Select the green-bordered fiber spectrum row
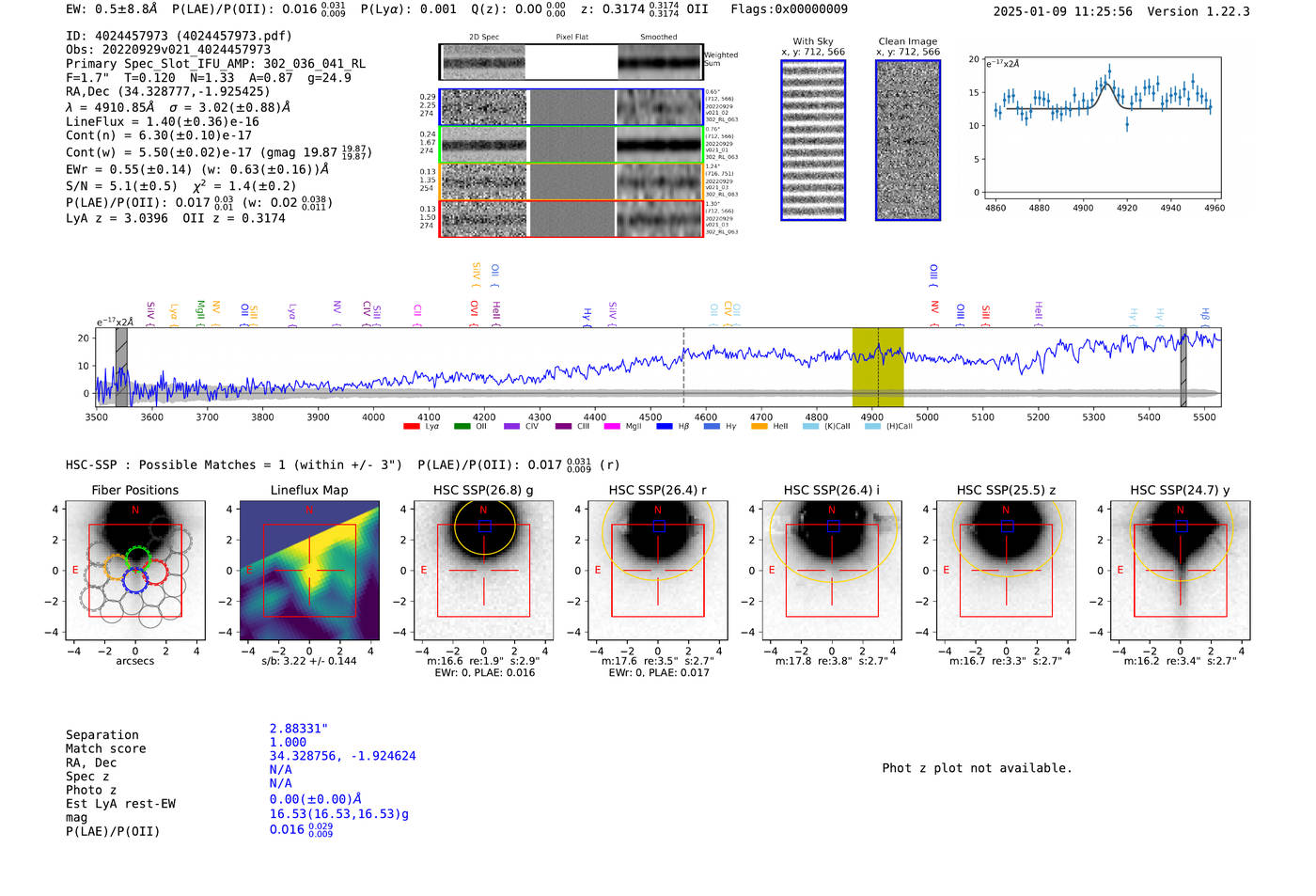This screenshot has width=1316, height=896. (x=572, y=145)
